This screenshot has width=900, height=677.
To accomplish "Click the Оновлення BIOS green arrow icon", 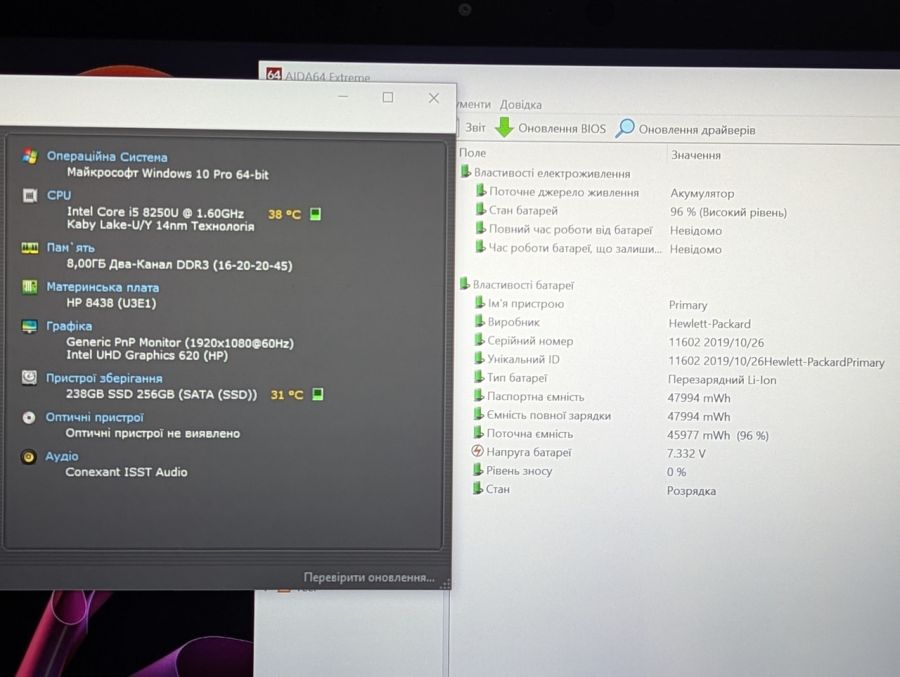I will (504, 127).
